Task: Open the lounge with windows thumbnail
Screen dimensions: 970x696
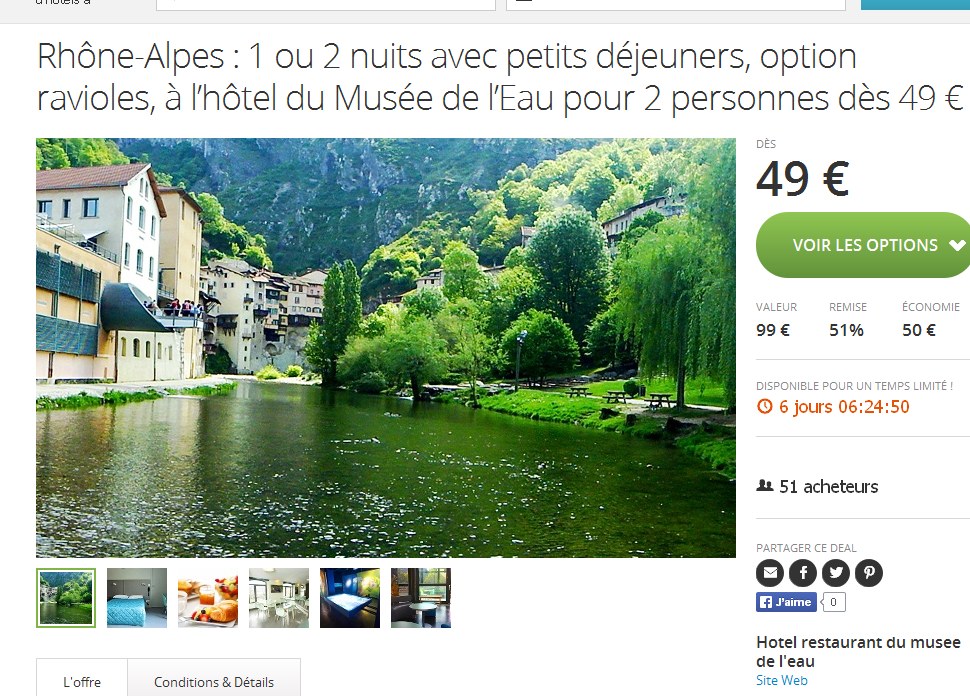Action: [x=421, y=598]
